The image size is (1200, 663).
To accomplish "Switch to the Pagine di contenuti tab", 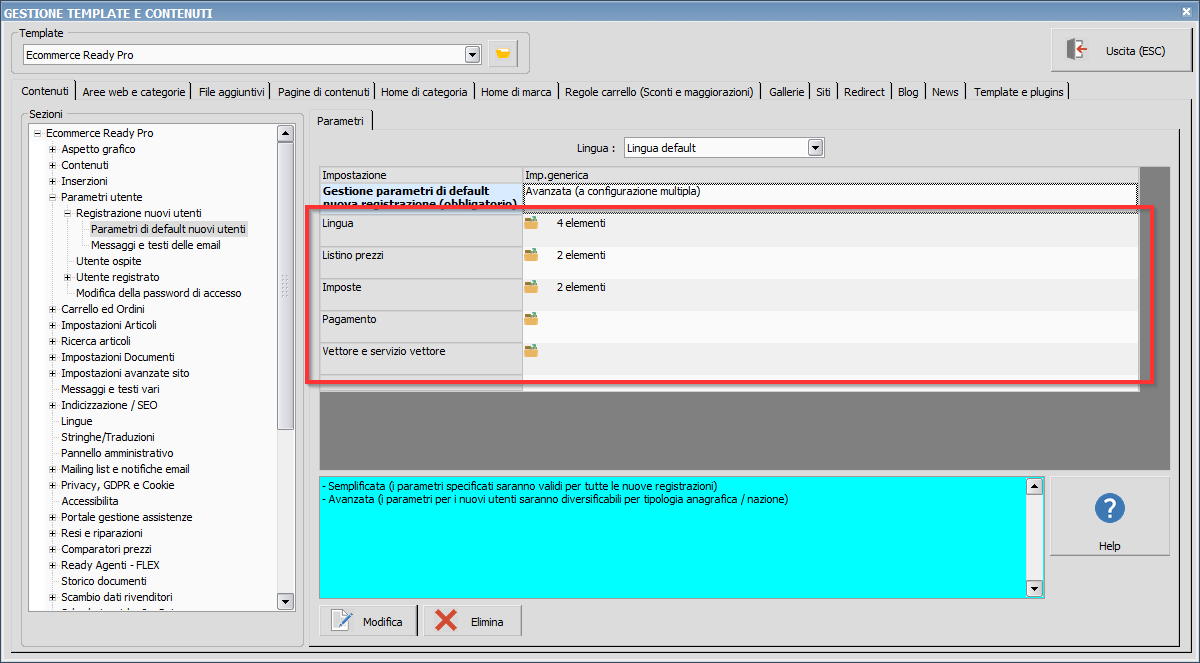I will (x=324, y=91).
